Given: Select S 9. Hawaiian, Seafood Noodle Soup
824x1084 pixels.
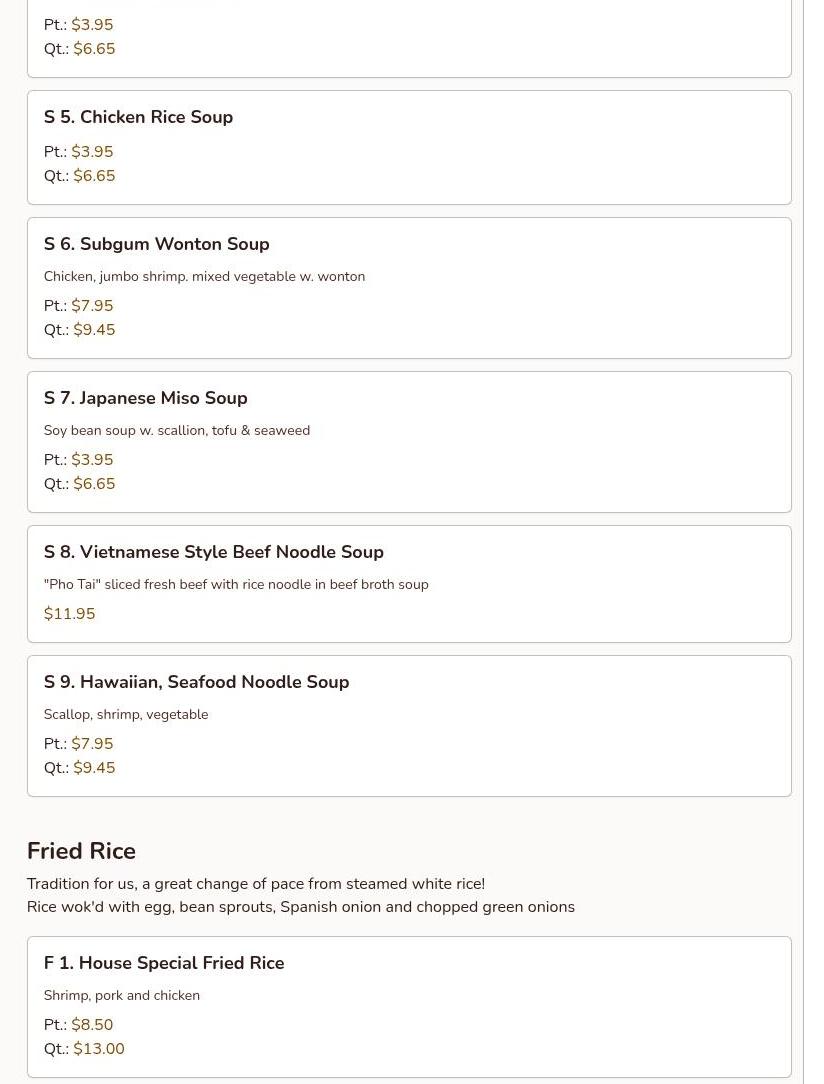Looking at the screenshot, I should [x=196, y=682].
